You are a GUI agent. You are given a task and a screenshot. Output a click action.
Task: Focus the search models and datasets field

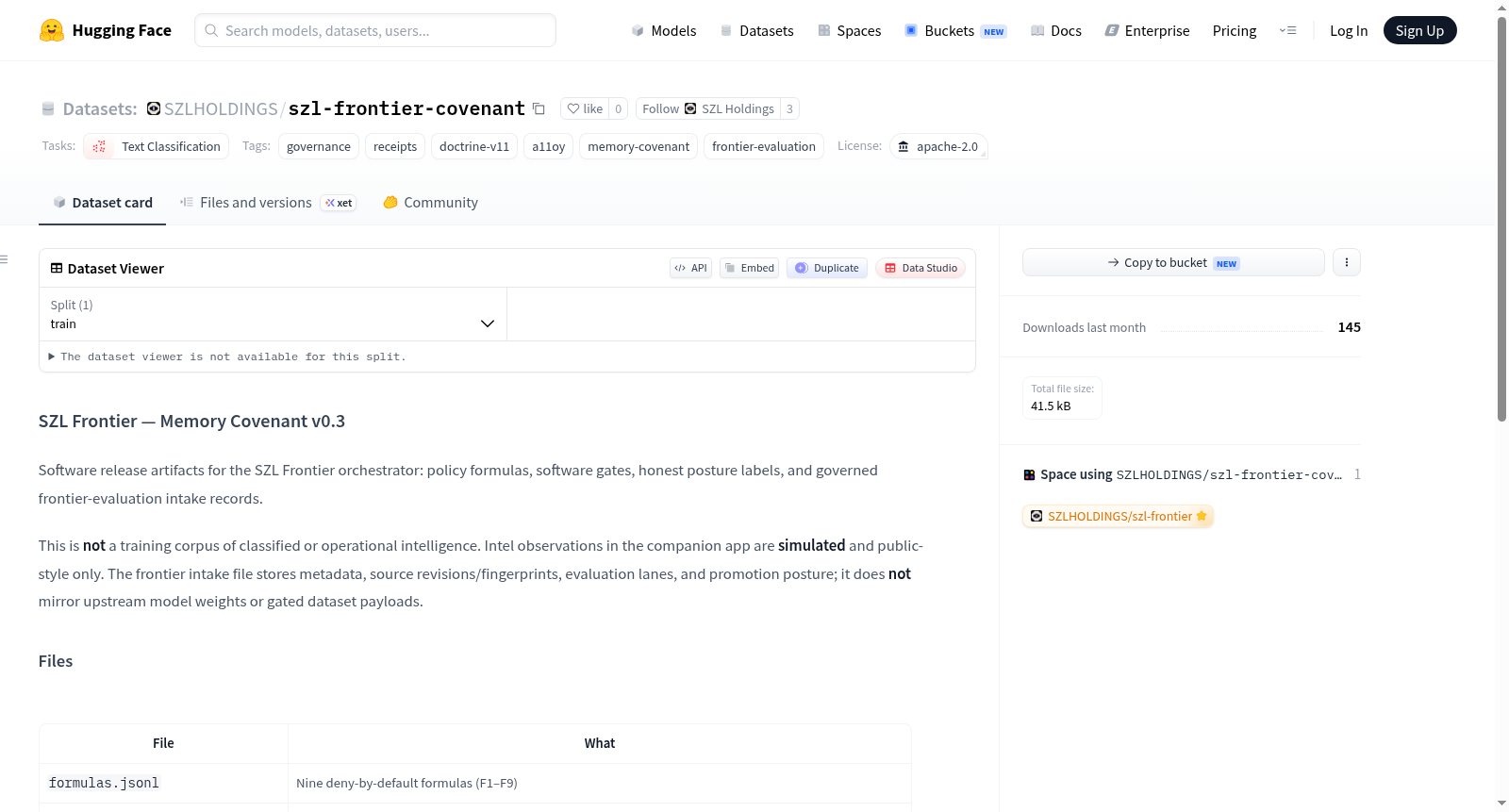coord(375,30)
